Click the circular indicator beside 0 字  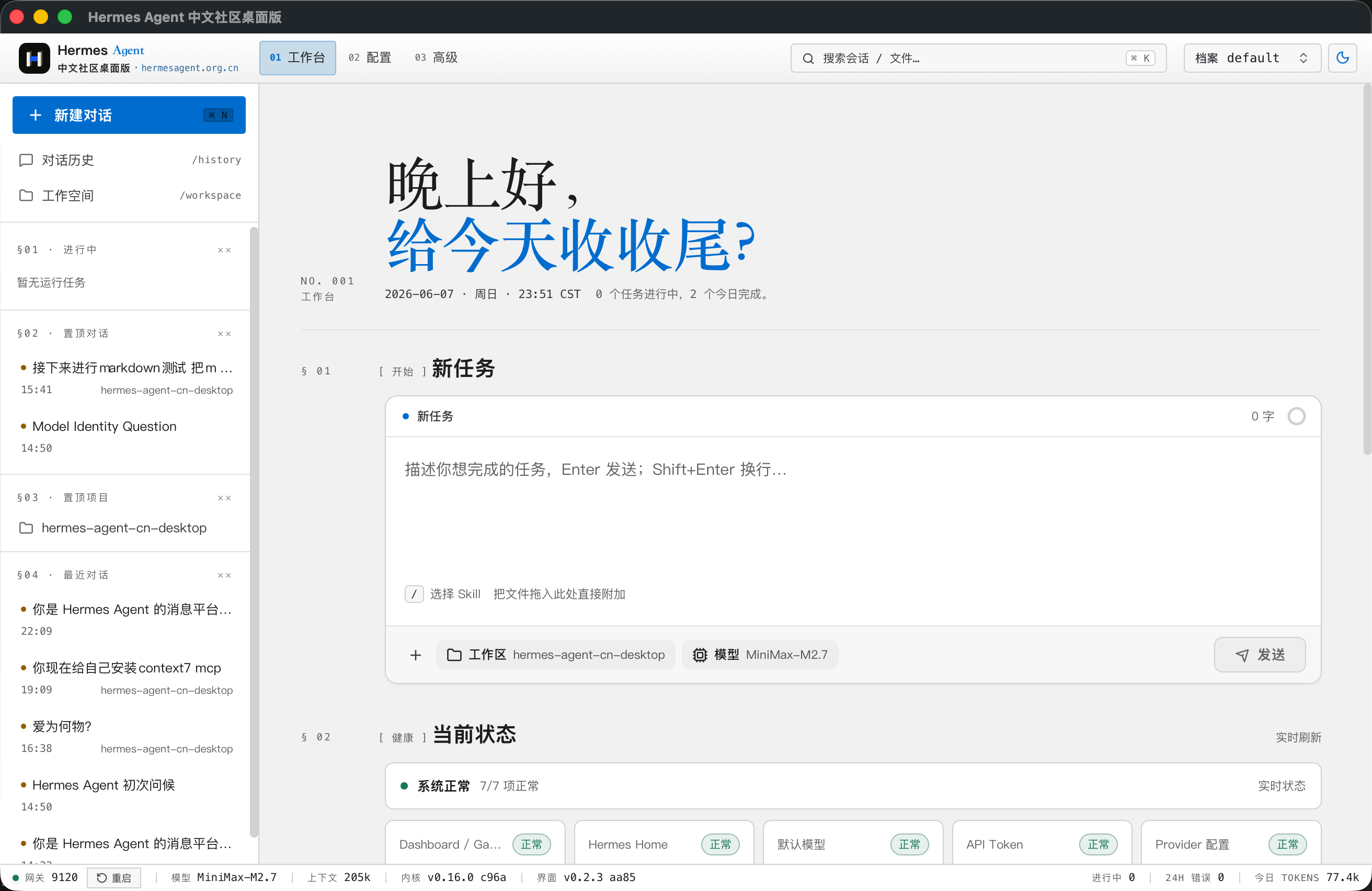(1297, 416)
